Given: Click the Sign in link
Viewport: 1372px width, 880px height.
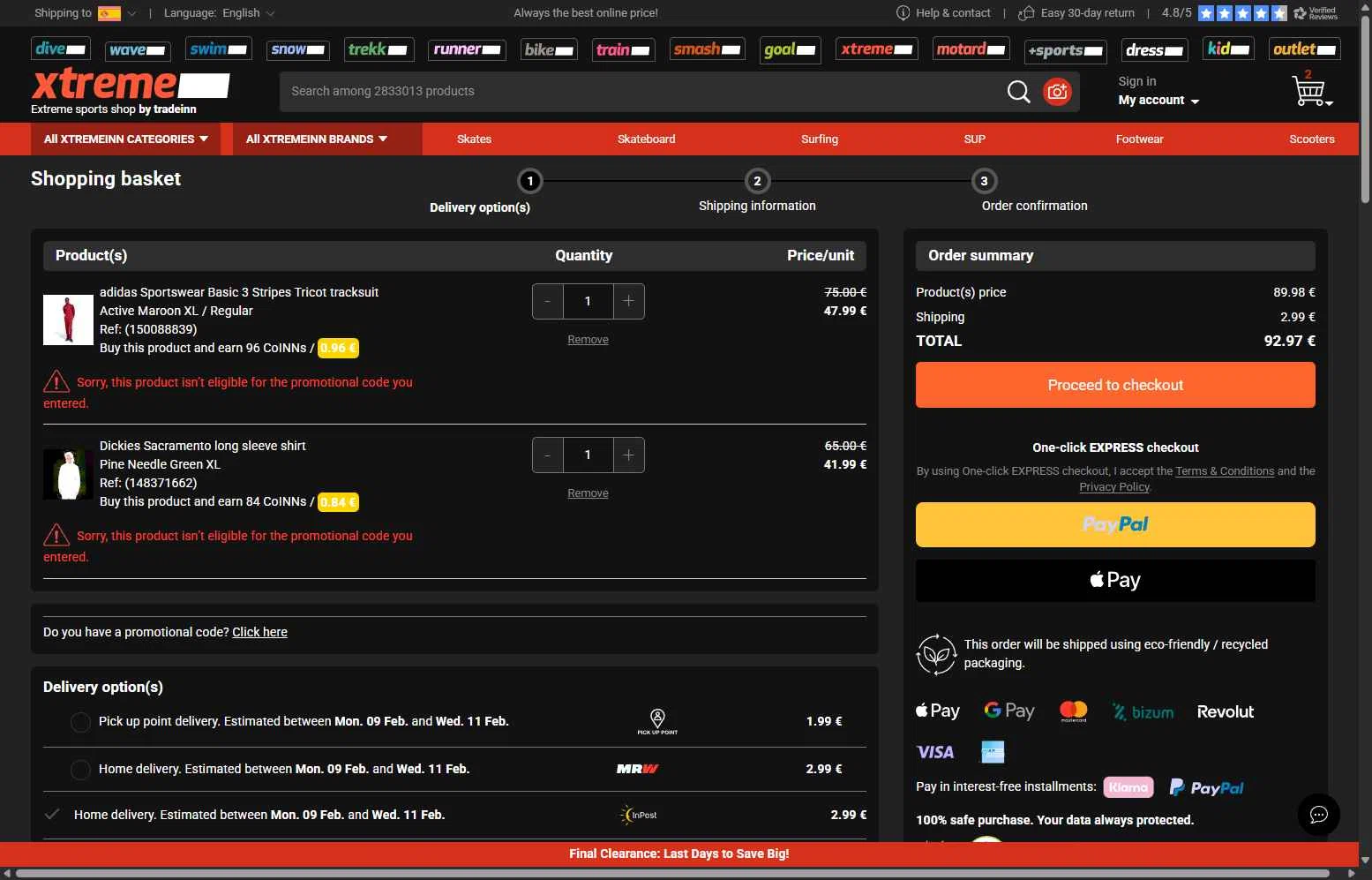Looking at the screenshot, I should (x=1136, y=81).
